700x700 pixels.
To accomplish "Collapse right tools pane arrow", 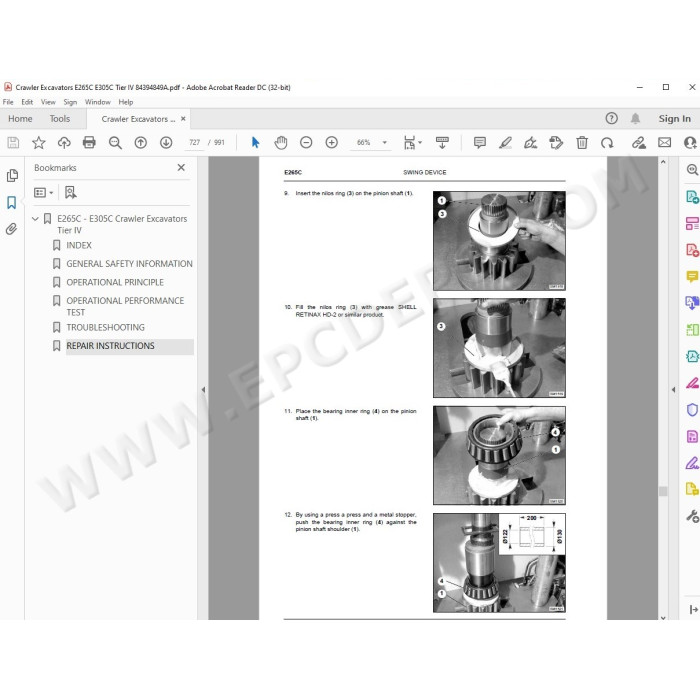I will click(x=673, y=390).
